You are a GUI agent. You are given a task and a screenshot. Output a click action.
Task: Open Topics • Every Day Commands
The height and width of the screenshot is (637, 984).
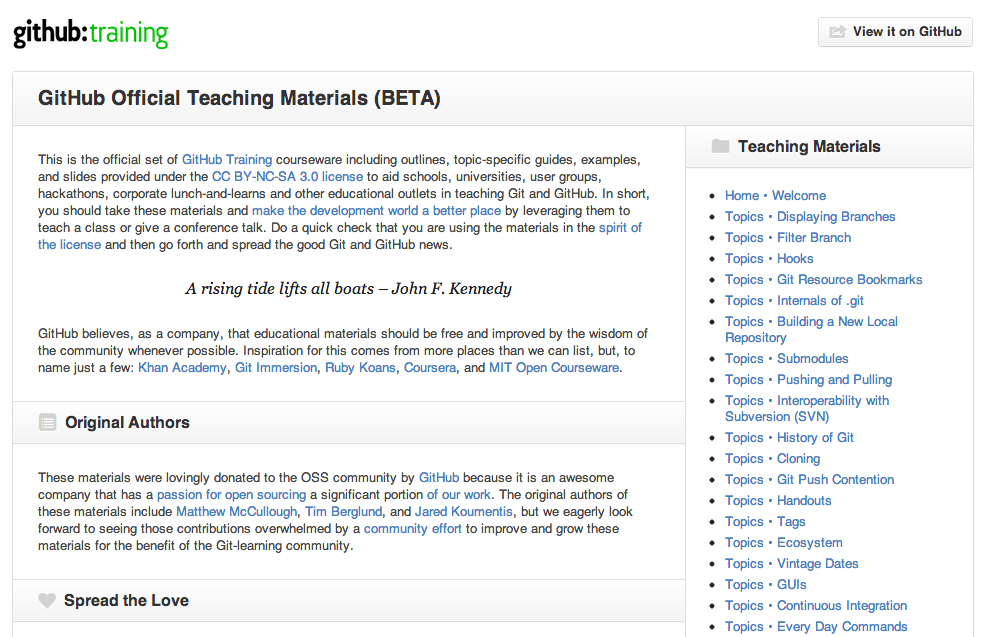coord(816,627)
